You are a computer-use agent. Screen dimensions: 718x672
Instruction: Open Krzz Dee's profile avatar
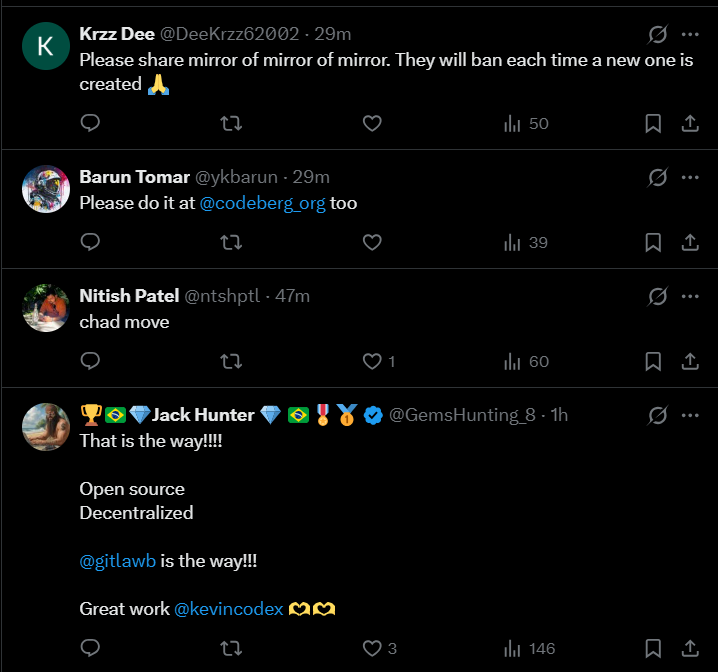tap(46, 46)
